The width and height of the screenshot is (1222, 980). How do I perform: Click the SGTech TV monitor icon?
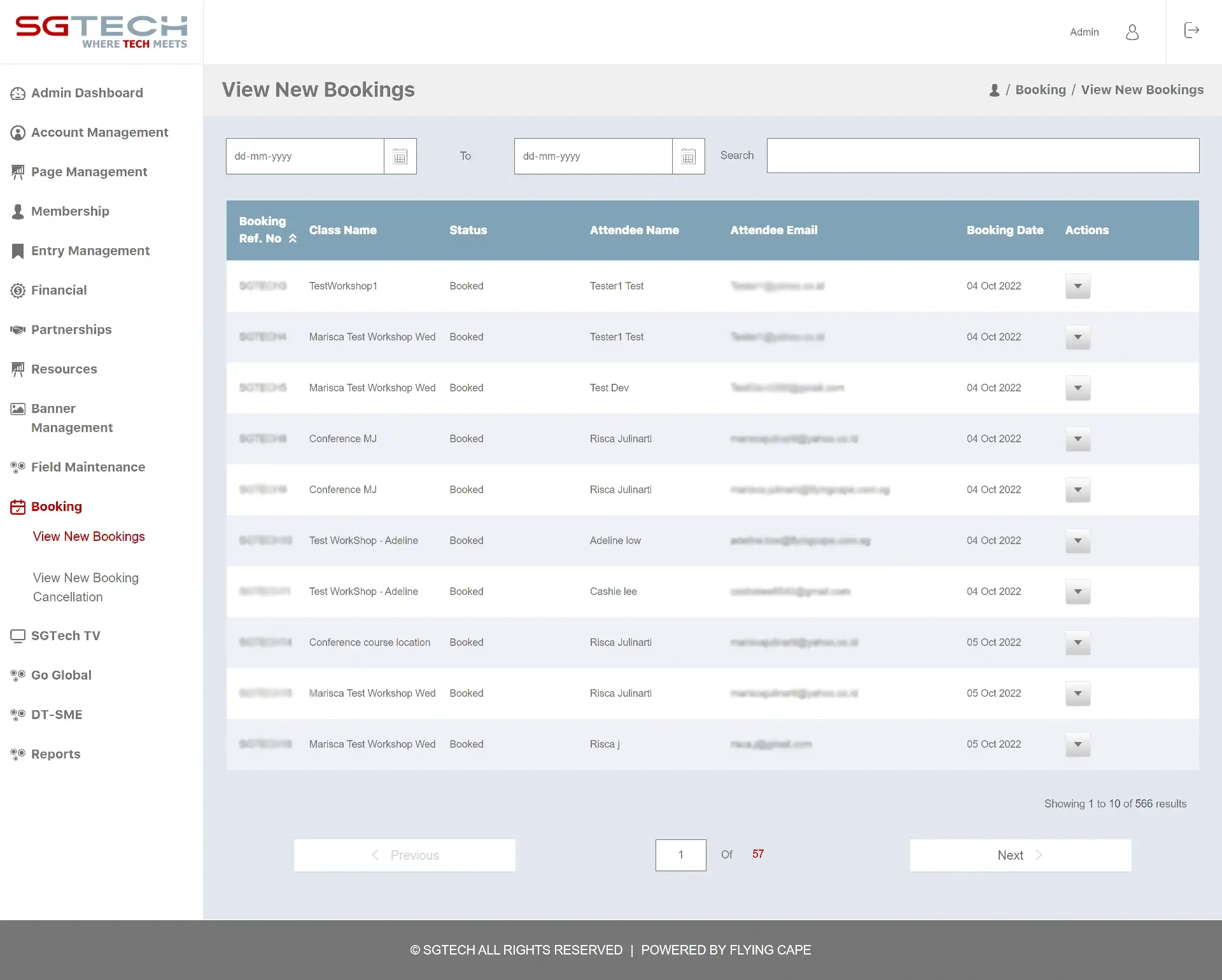click(x=17, y=636)
